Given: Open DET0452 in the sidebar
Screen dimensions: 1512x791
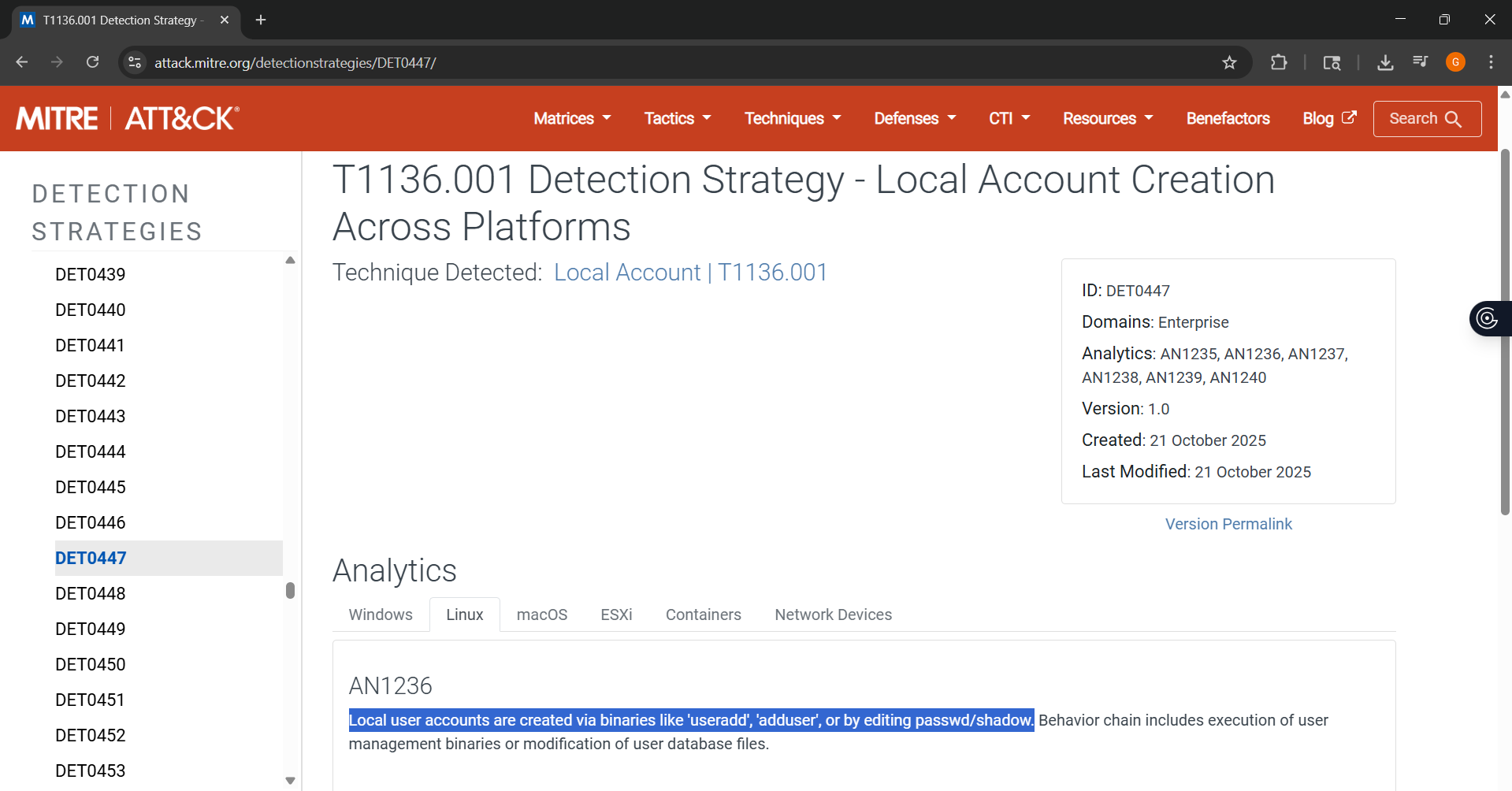Looking at the screenshot, I should click(91, 735).
